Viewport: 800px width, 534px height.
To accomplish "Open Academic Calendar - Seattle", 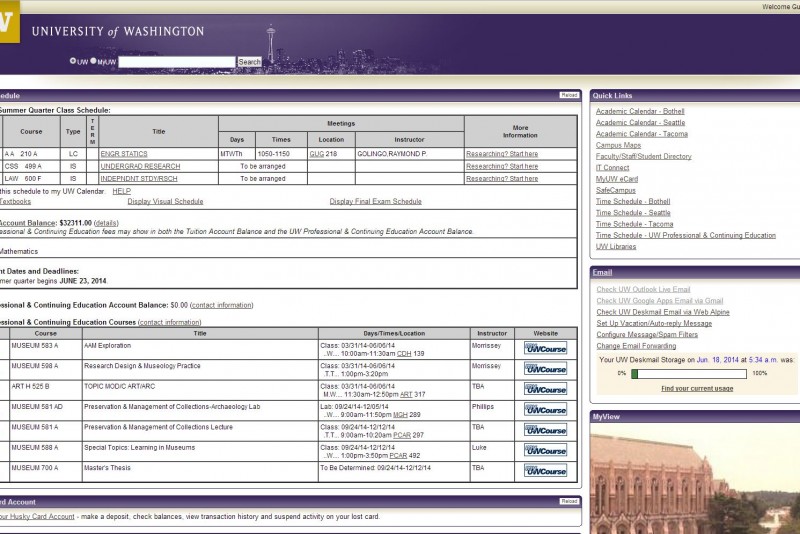I will click(640, 122).
